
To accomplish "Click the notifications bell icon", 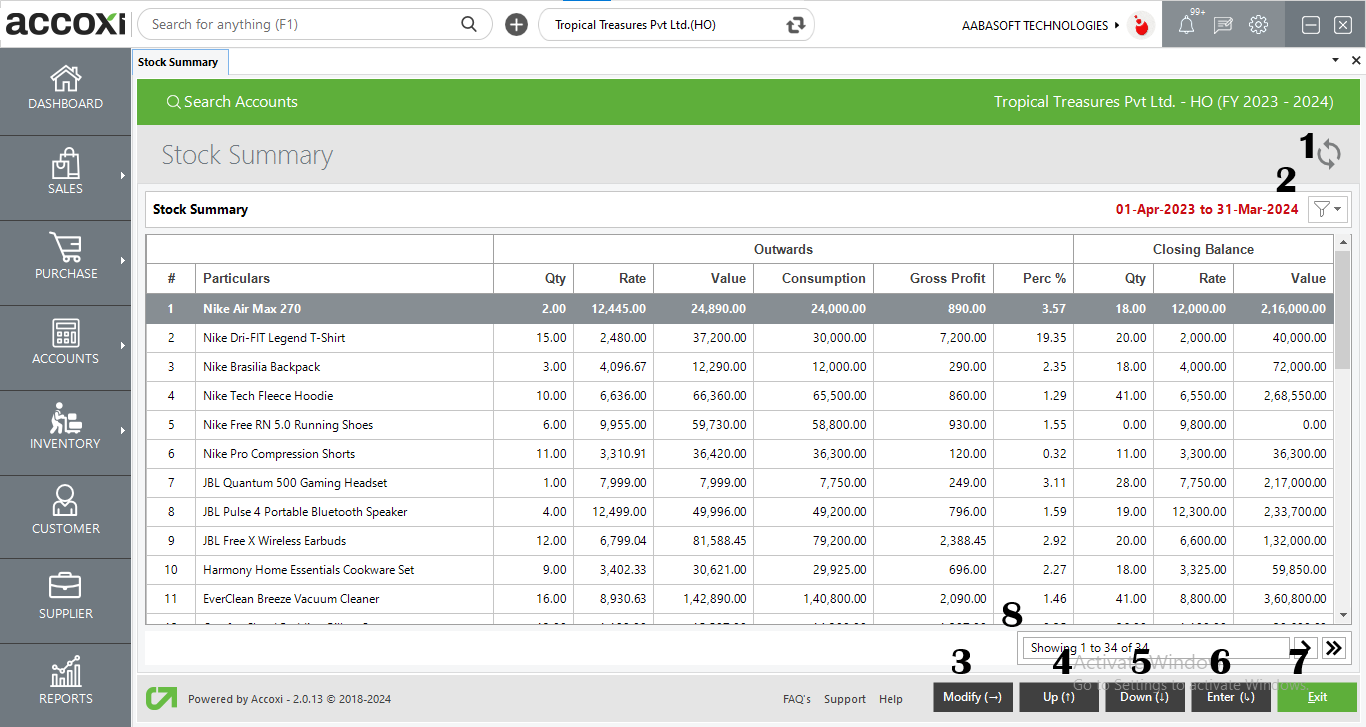I will [x=1186, y=25].
